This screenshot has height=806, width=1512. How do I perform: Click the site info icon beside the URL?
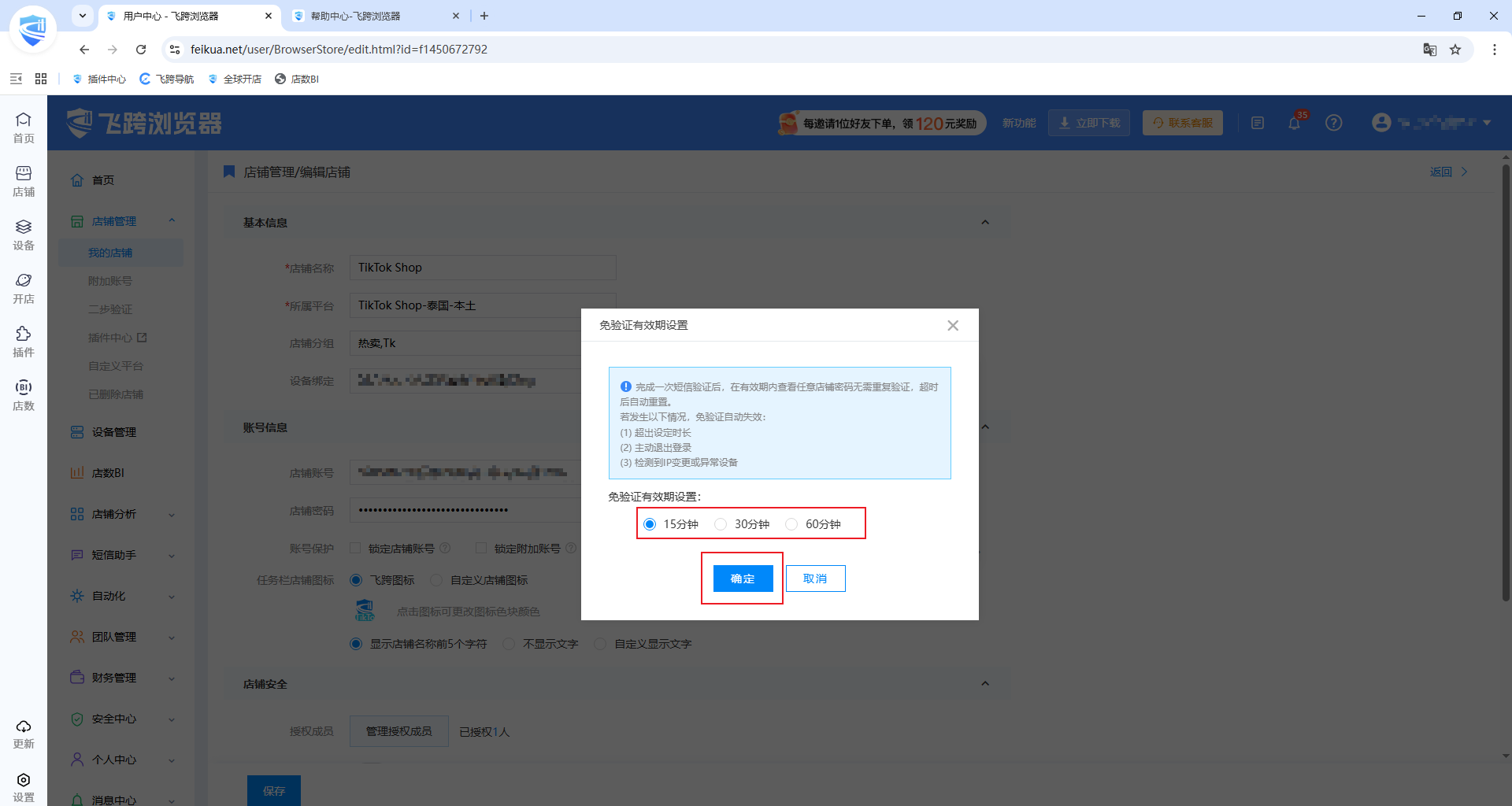point(176,50)
